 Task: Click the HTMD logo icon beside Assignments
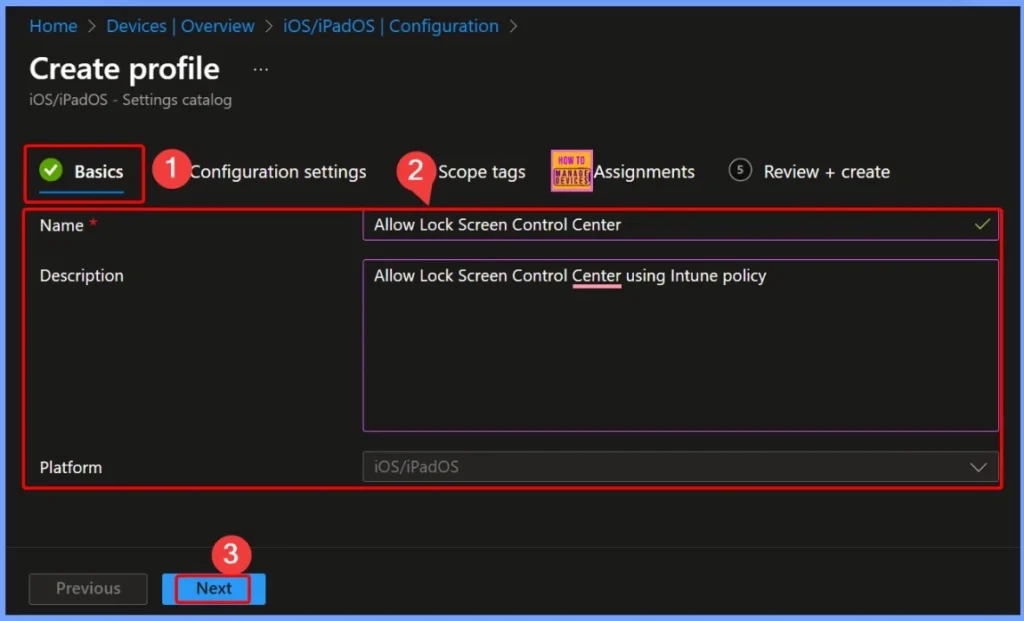(571, 170)
